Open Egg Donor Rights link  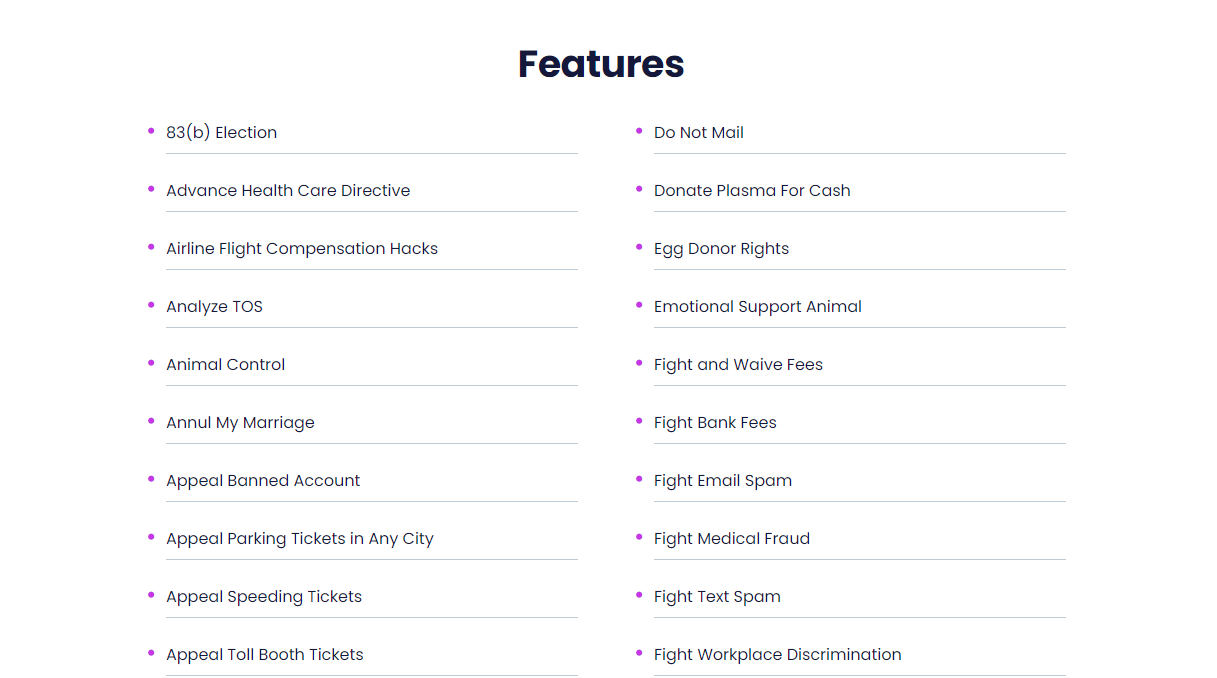coord(721,248)
